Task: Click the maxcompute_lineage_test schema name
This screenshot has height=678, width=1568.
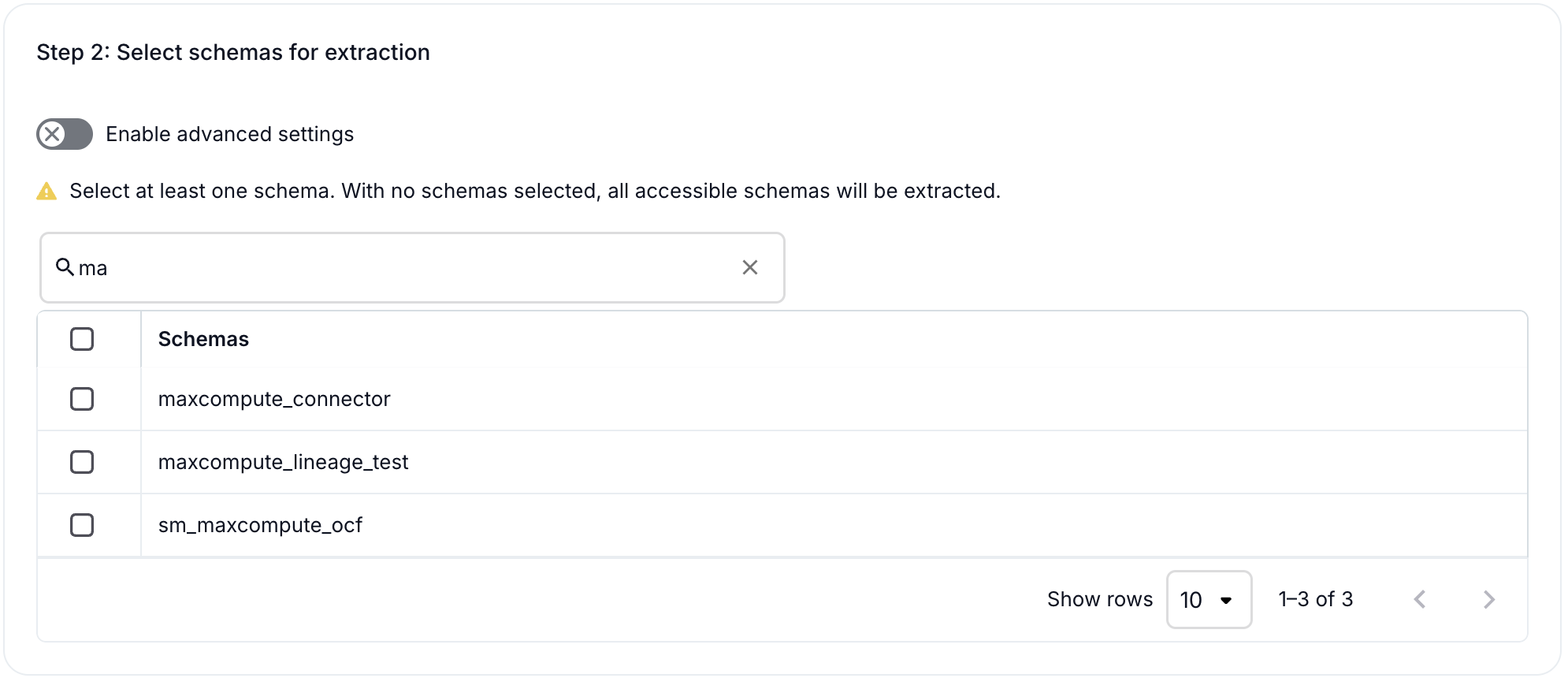Action: click(283, 462)
